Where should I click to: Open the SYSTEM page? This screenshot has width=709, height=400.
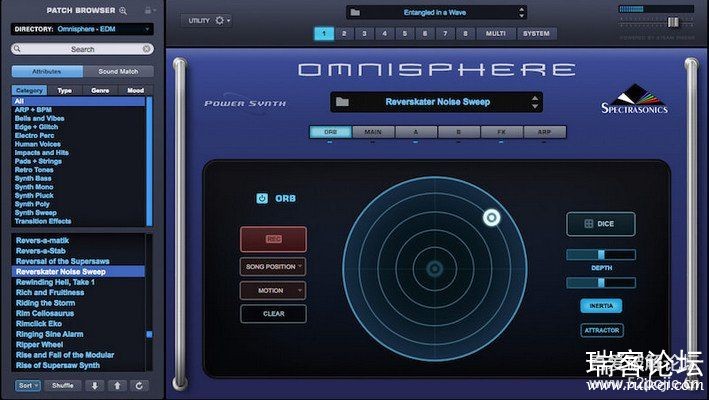click(x=536, y=33)
